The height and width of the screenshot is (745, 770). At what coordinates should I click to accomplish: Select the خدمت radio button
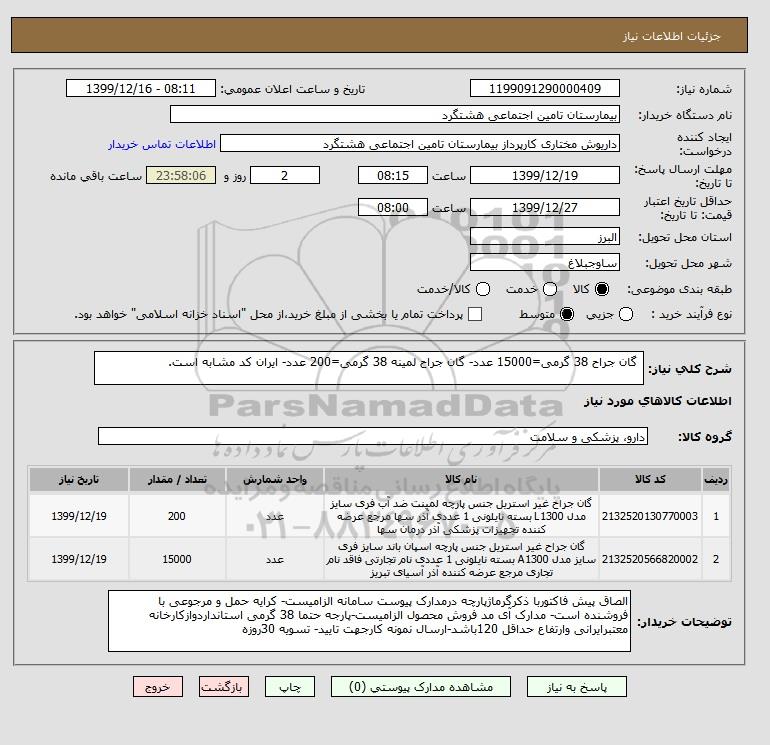pyautogui.click(x=550, y=289)
